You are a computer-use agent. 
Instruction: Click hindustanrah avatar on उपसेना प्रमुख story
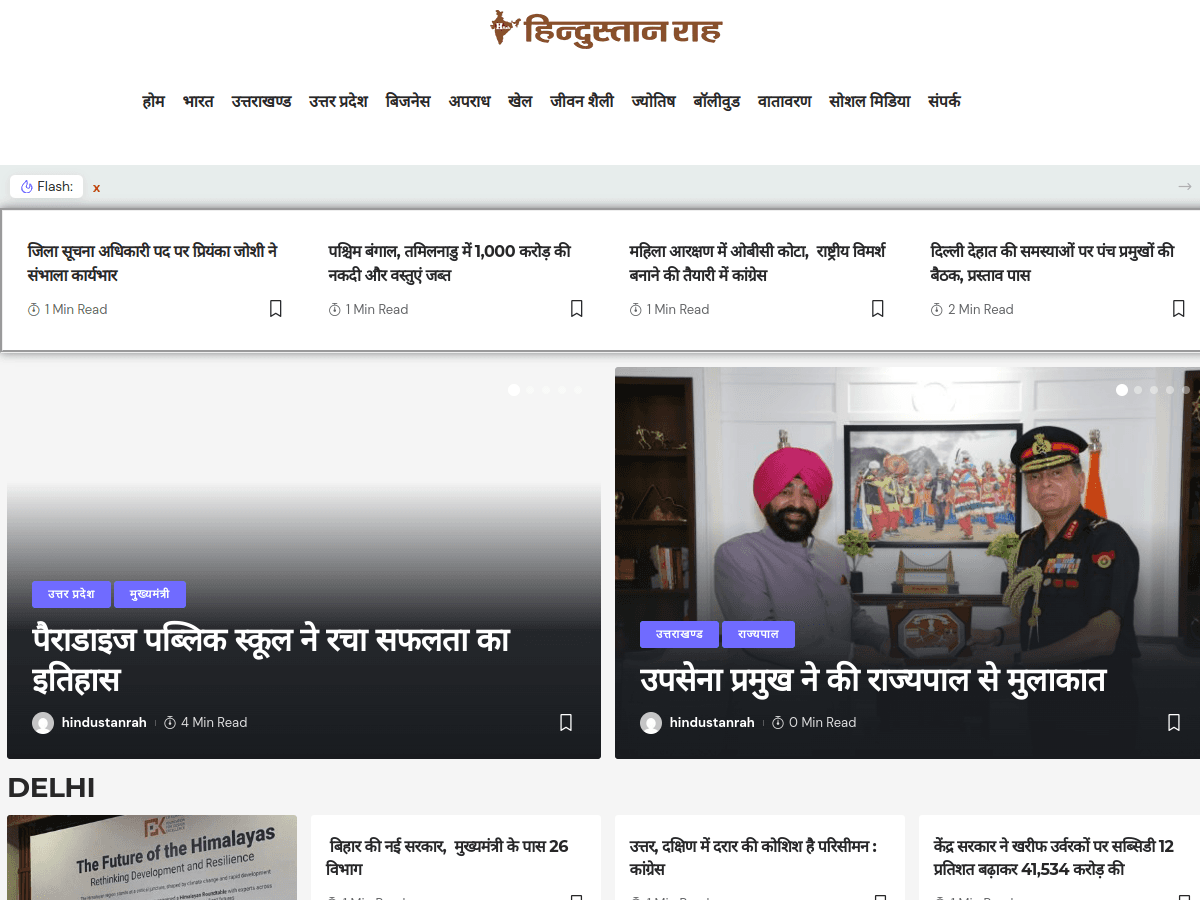pos(651,723)
